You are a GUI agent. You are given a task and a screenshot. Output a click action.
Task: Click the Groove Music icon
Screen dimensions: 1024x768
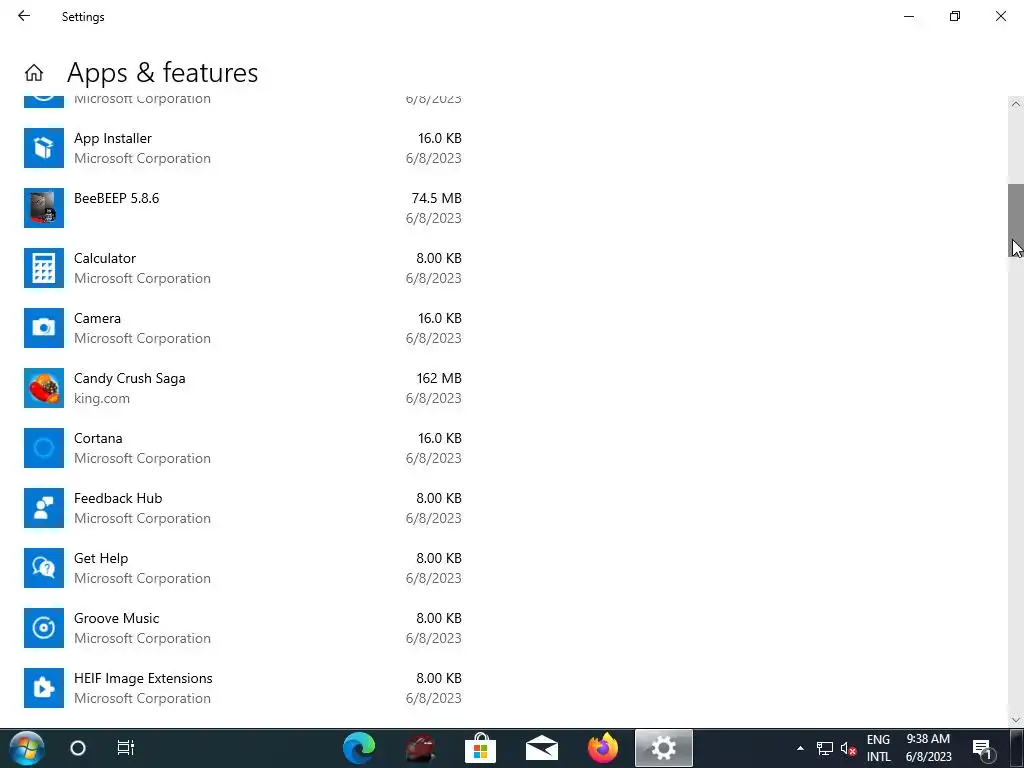[x=44, y=628]
